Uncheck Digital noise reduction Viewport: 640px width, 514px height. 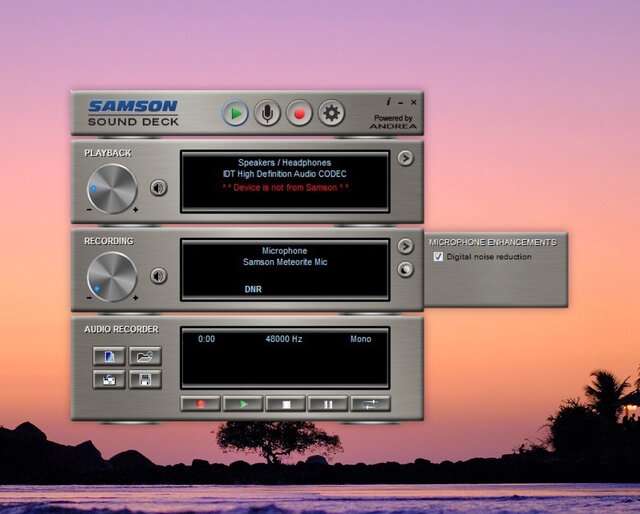coord(438,256)
